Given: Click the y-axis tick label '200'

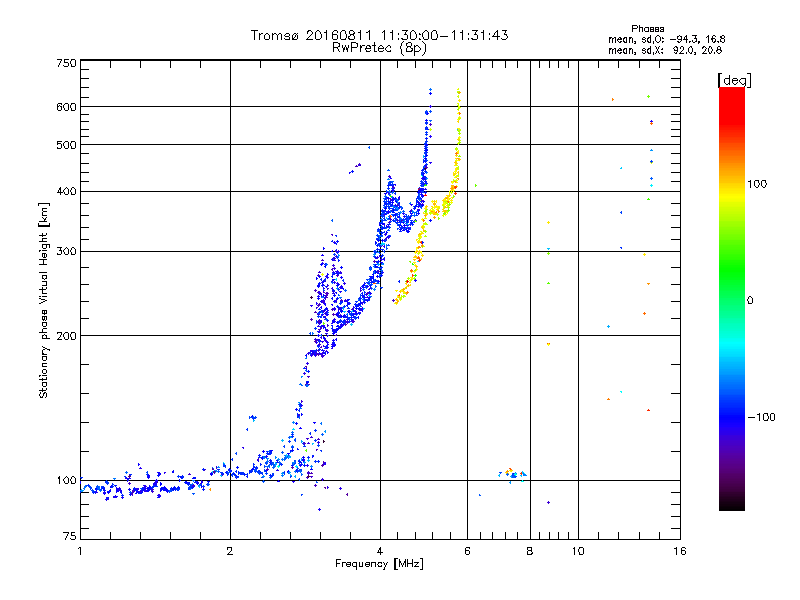Looking at the screenshot, I should point(67,336).
